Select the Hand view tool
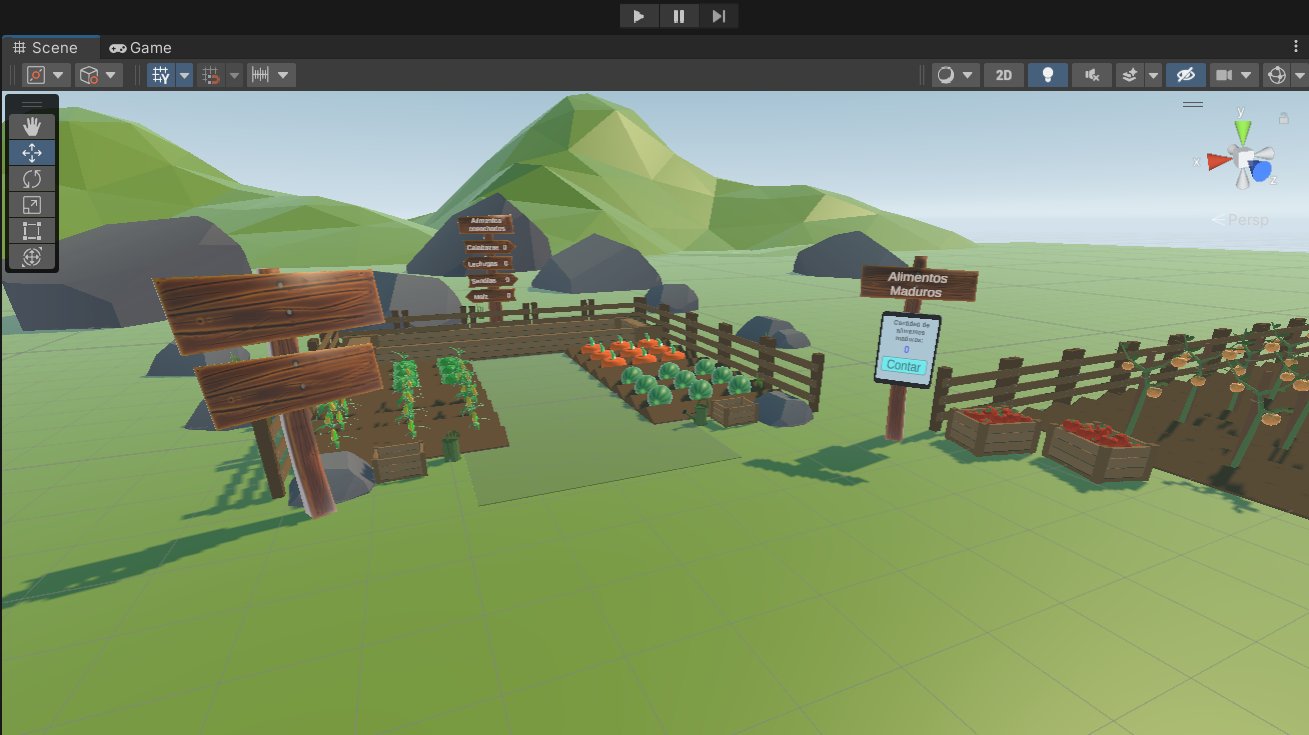This screenshot has height=735, width=1309. click(32, 126)
